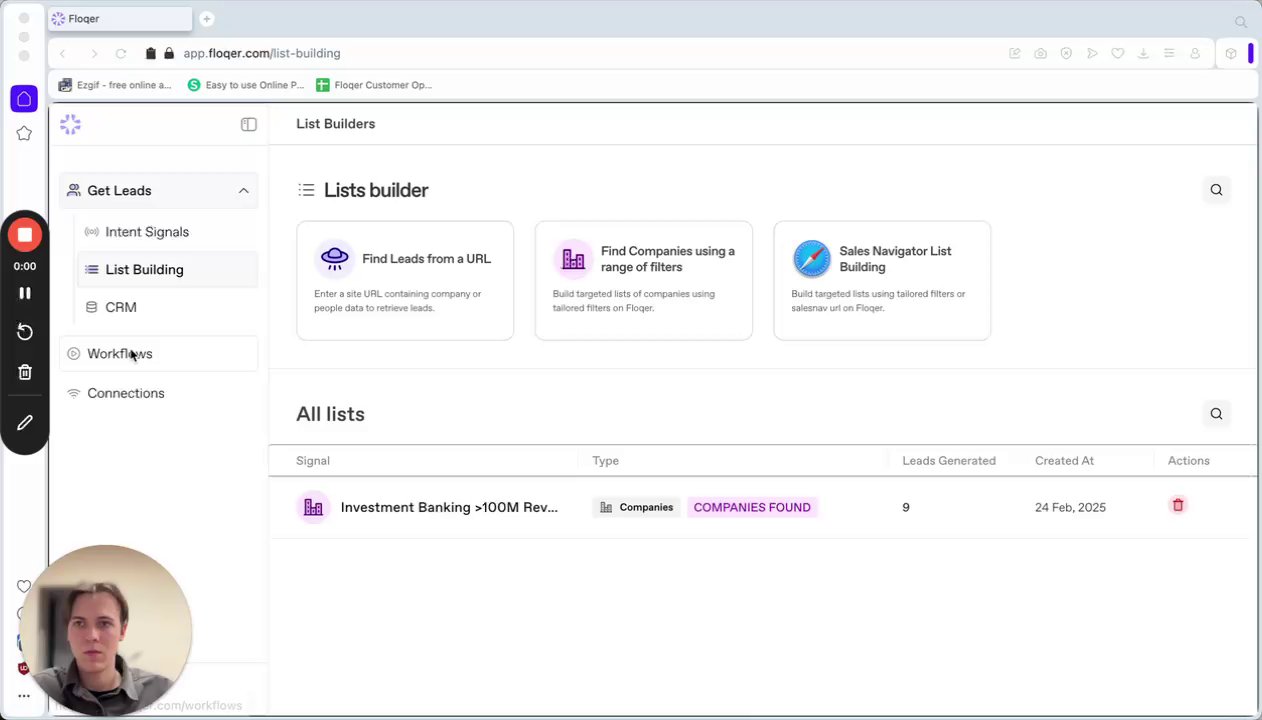Screen dimensions: 1262x720
Task: Click the search icon beside All lists
Action: [1216, 414]
